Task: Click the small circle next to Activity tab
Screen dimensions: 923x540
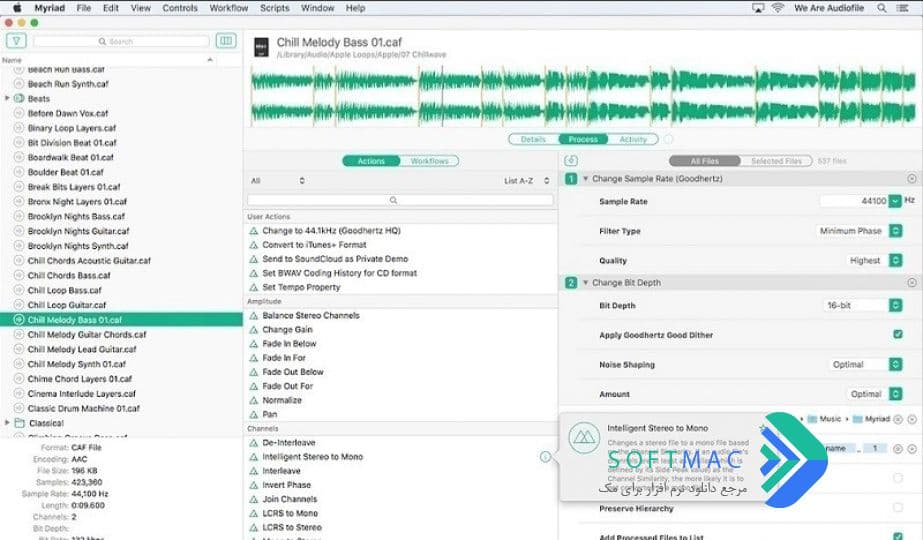Action: click(668, 140)
